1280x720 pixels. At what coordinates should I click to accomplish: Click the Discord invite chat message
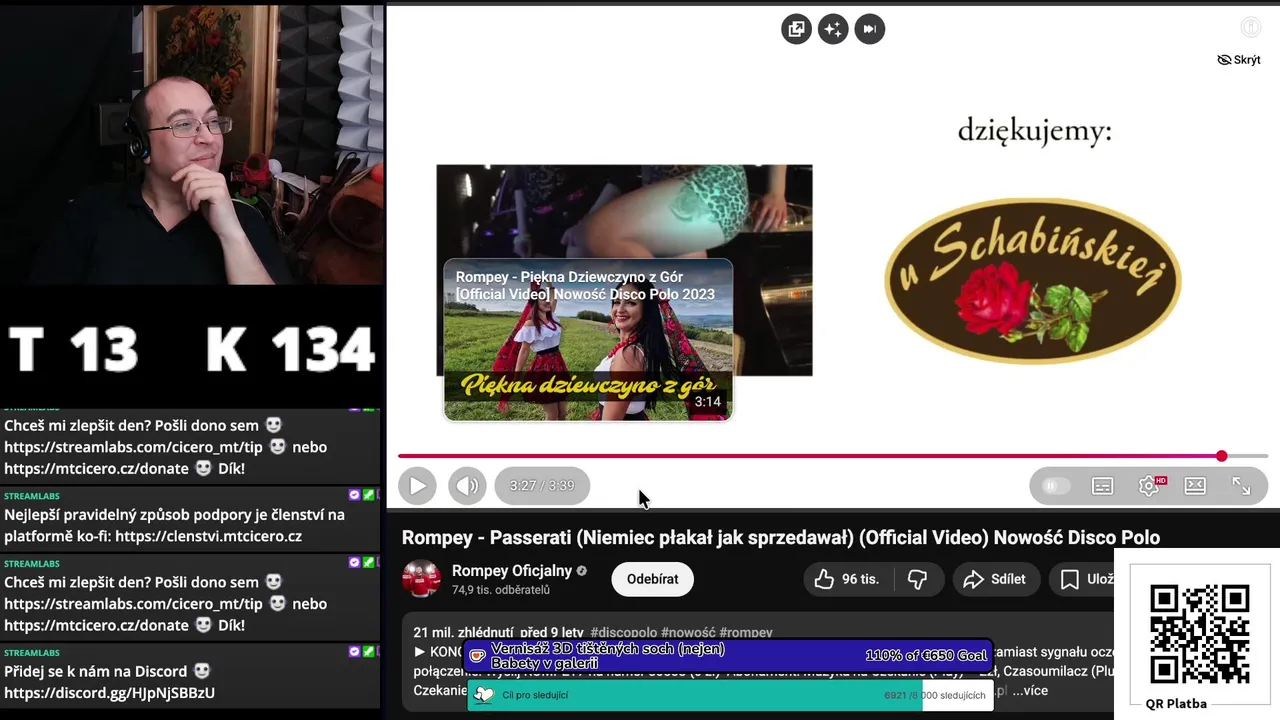coord(190,675)
